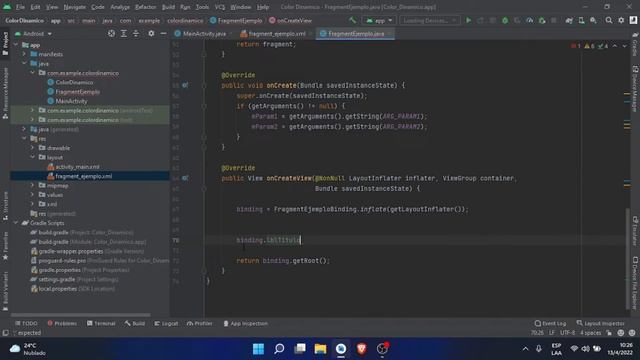Open the Device Manager toolbar icon
The width and height of the screenshot is (640, 360).
click(581, 20)
